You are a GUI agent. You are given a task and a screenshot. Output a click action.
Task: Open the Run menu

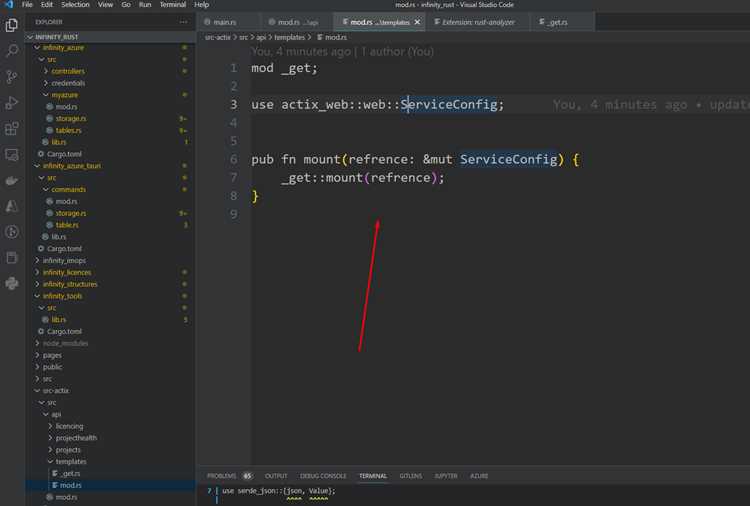(x=145, y=4)
